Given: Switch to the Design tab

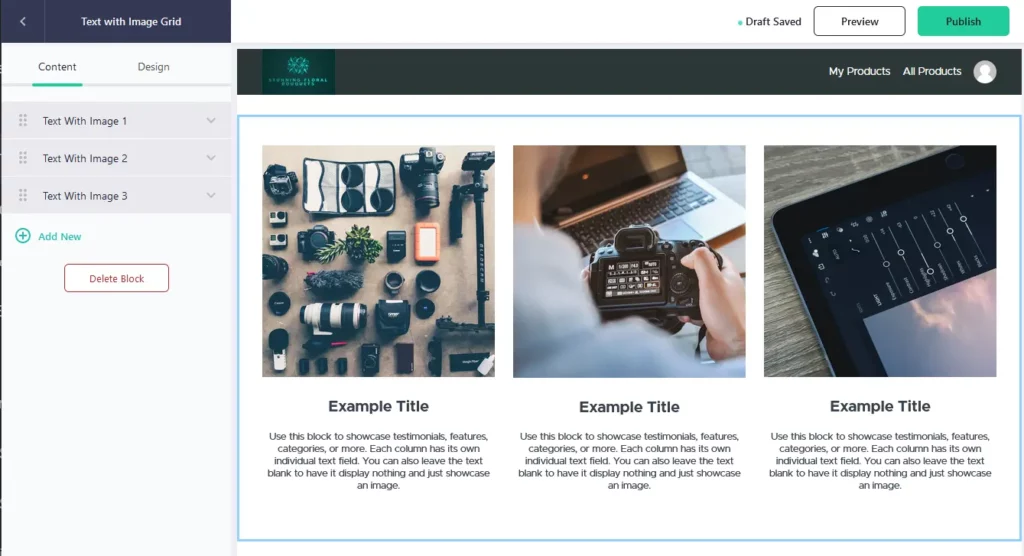Looking at the screenshot, I should [153, 67].
